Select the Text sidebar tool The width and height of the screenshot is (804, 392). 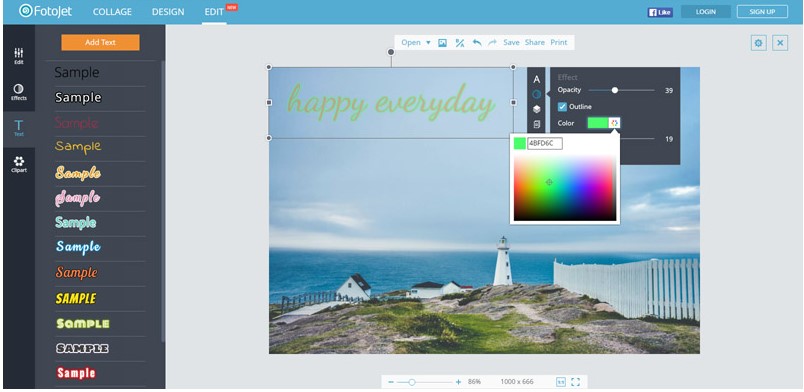tap(19, 128)
